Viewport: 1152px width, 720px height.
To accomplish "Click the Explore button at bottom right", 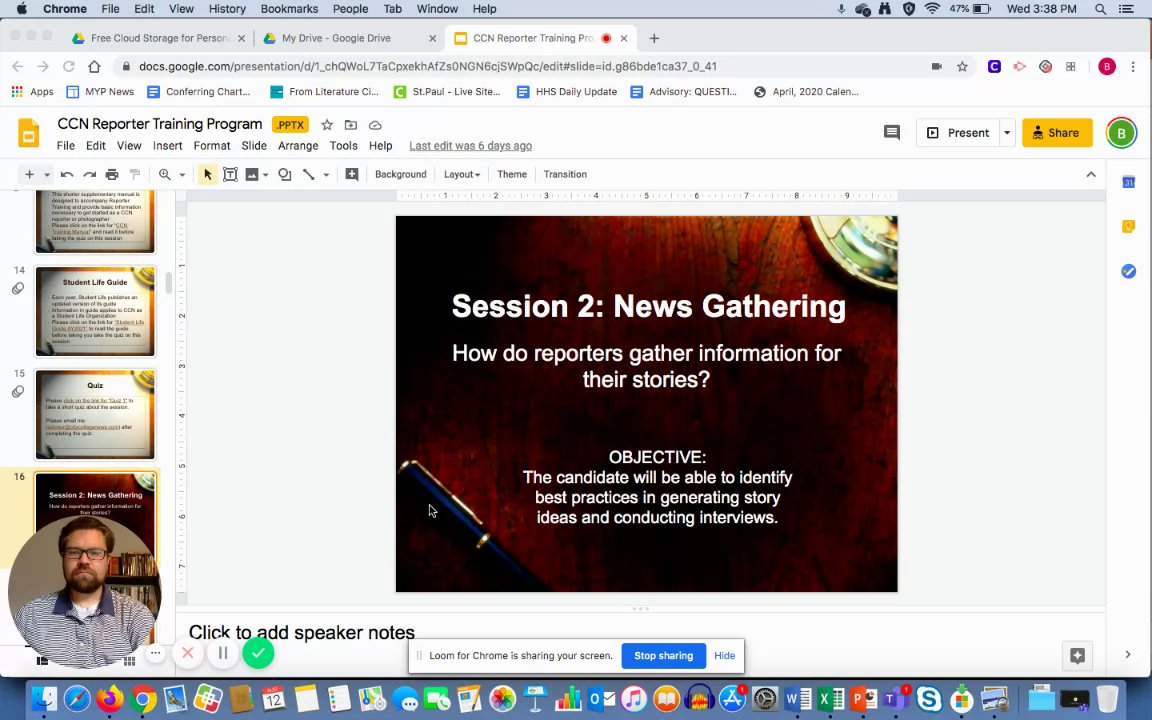I will (x=1077, y=655).
